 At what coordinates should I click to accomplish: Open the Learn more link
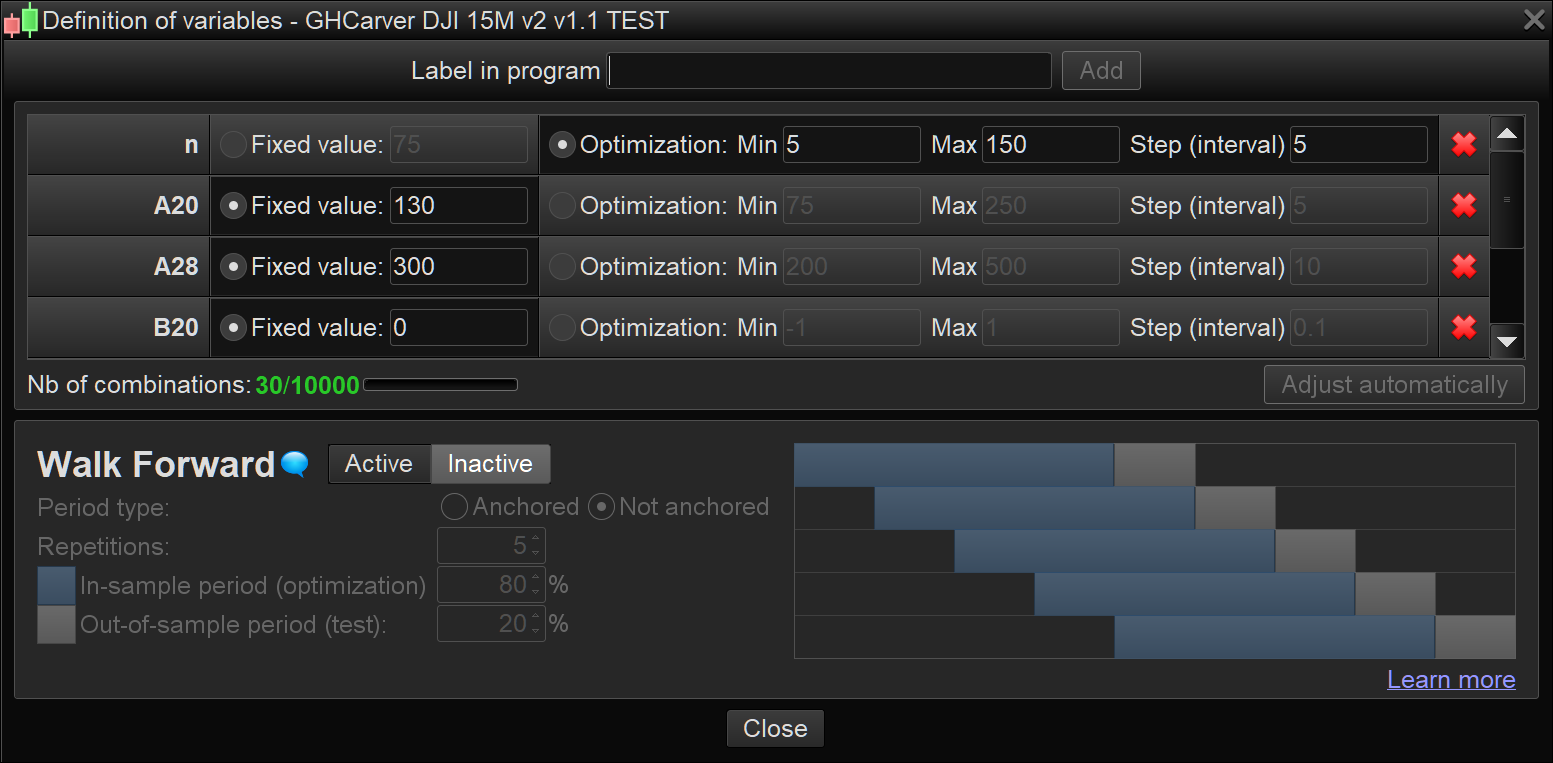click(x=1451, y=680)
